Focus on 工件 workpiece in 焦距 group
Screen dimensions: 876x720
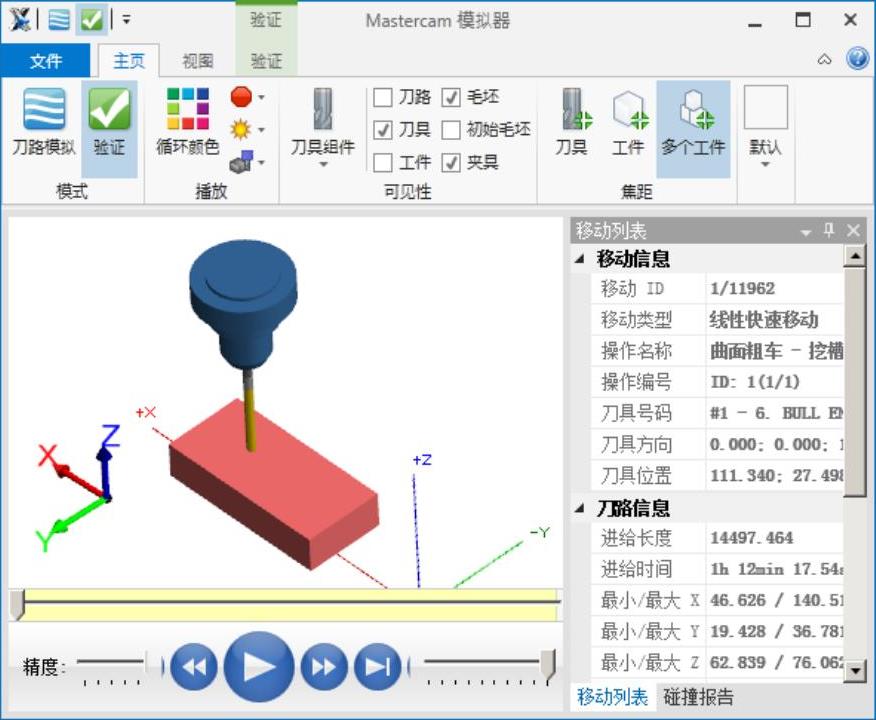[629, 122]
